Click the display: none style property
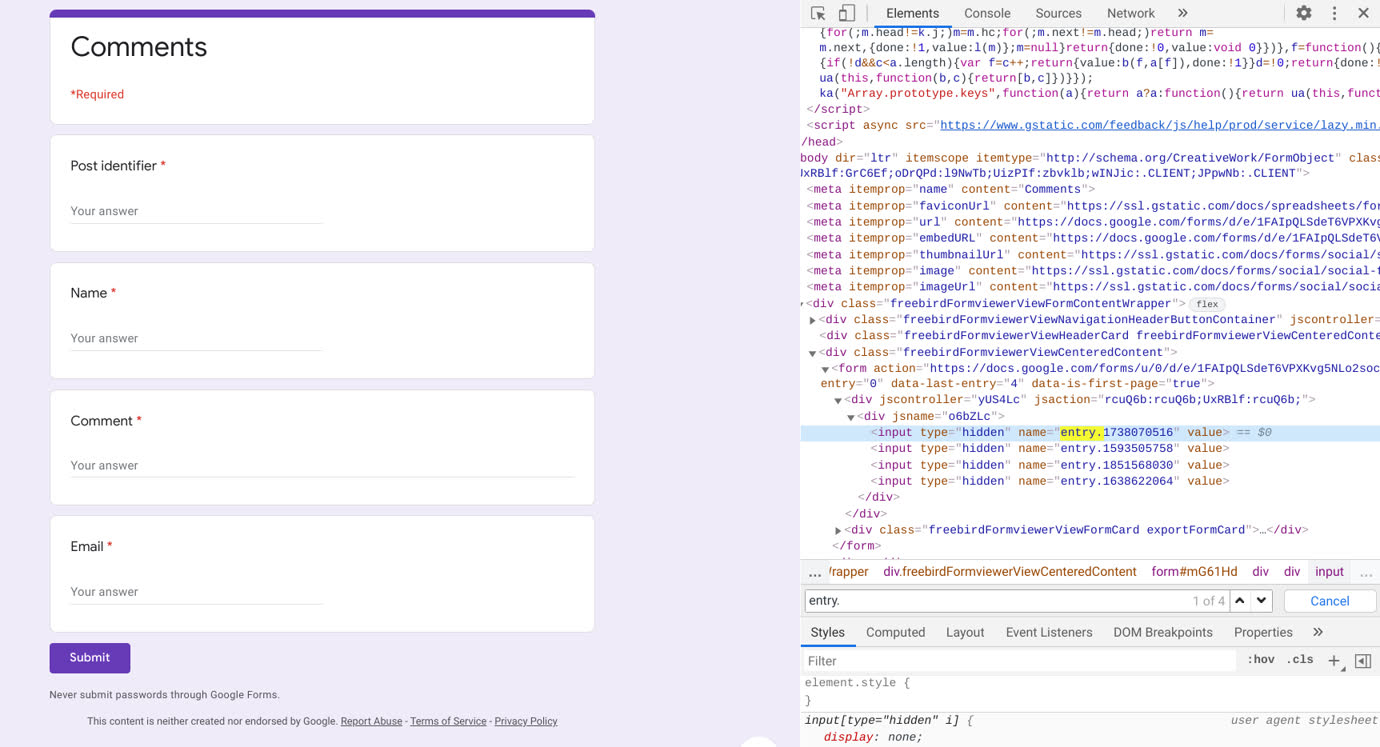This screenshot has height=747, width=1380. pyautogui.click(x=873, y=737)
